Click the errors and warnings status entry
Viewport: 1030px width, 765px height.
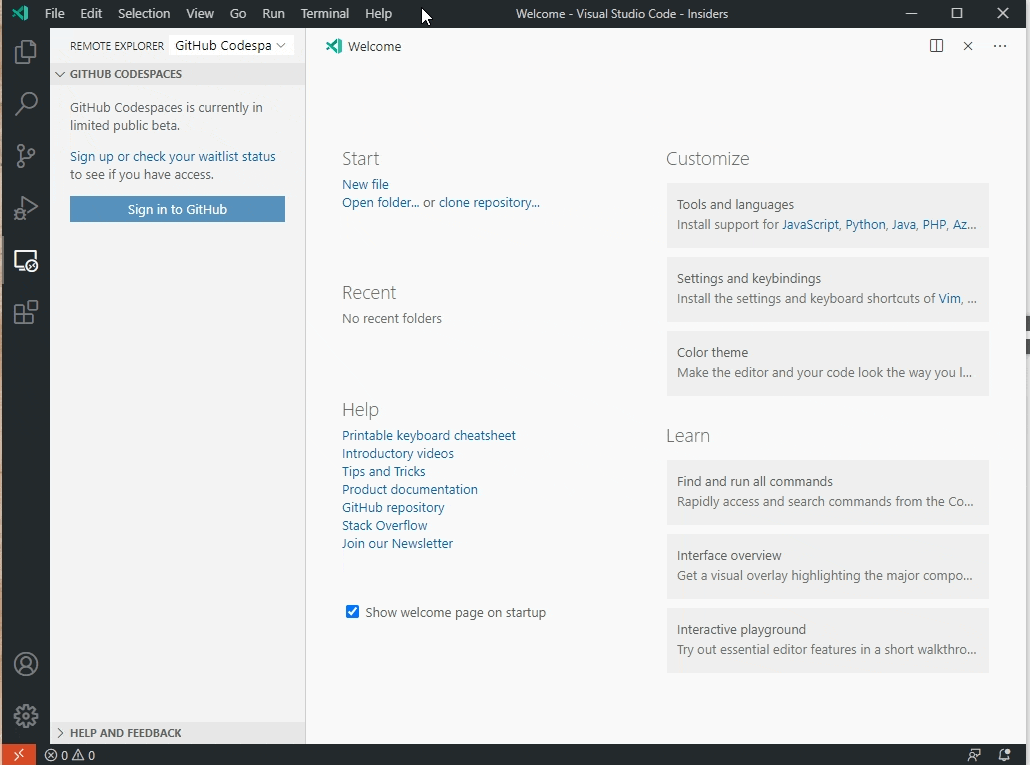[x=70, y=755]
